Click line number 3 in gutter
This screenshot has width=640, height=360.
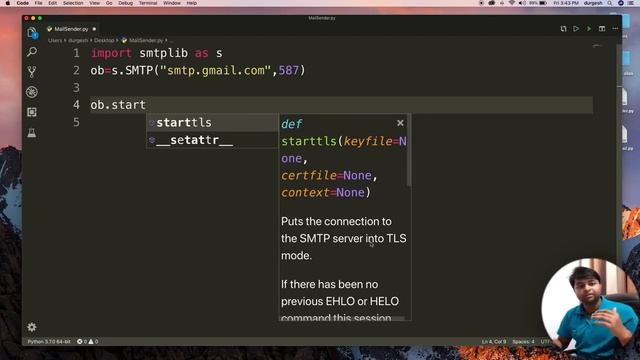76,87
